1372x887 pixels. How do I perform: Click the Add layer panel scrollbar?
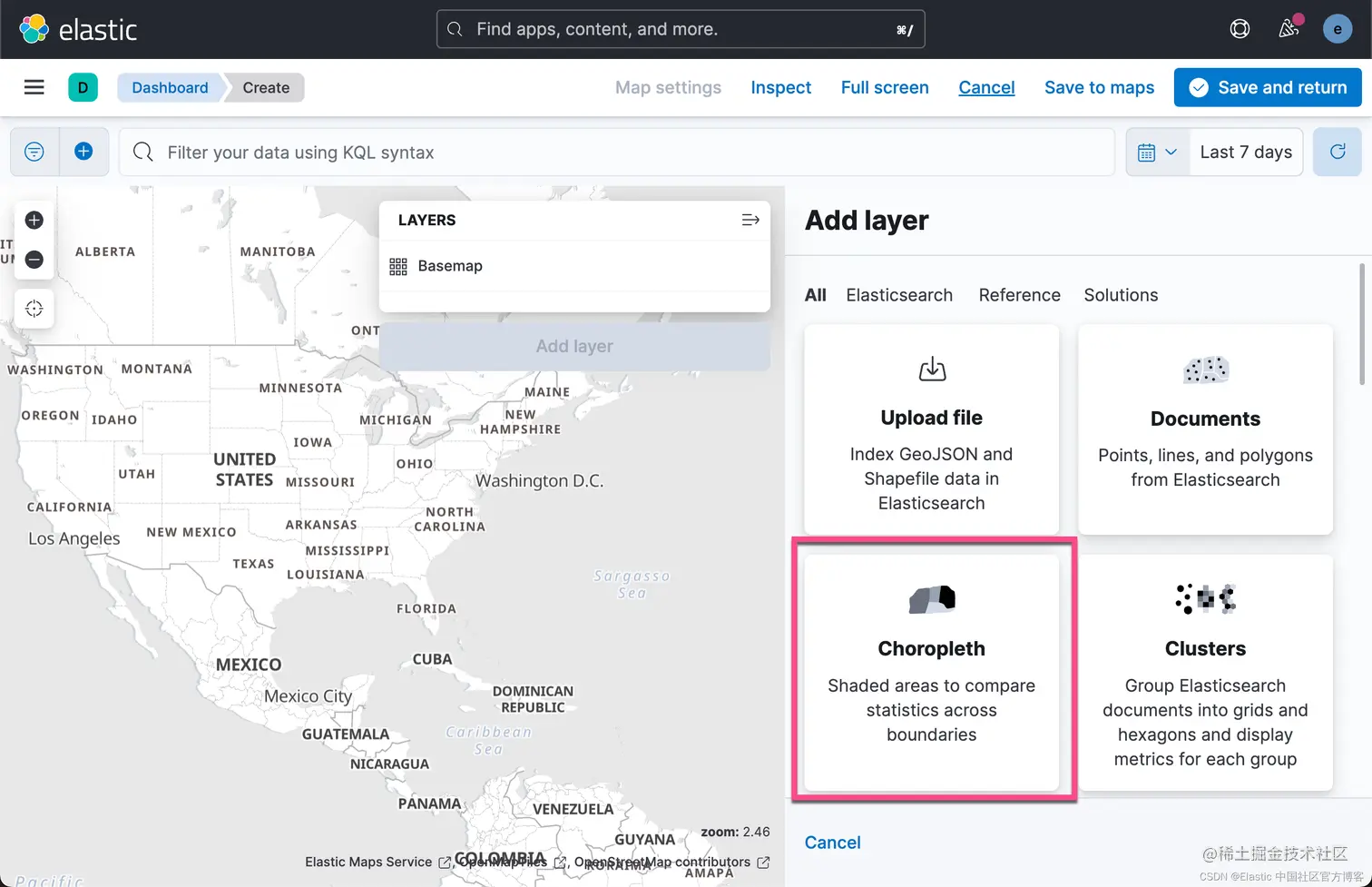(1362, 324)
